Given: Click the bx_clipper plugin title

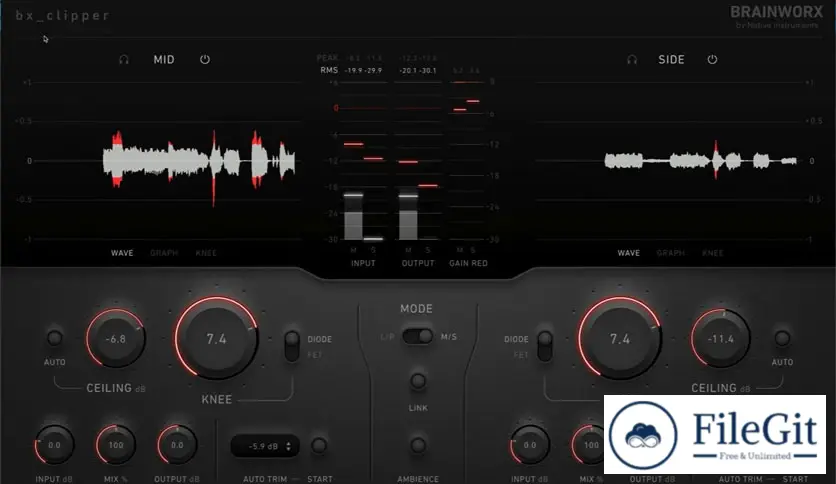Looking at the screenshot, I should (62, 15).
